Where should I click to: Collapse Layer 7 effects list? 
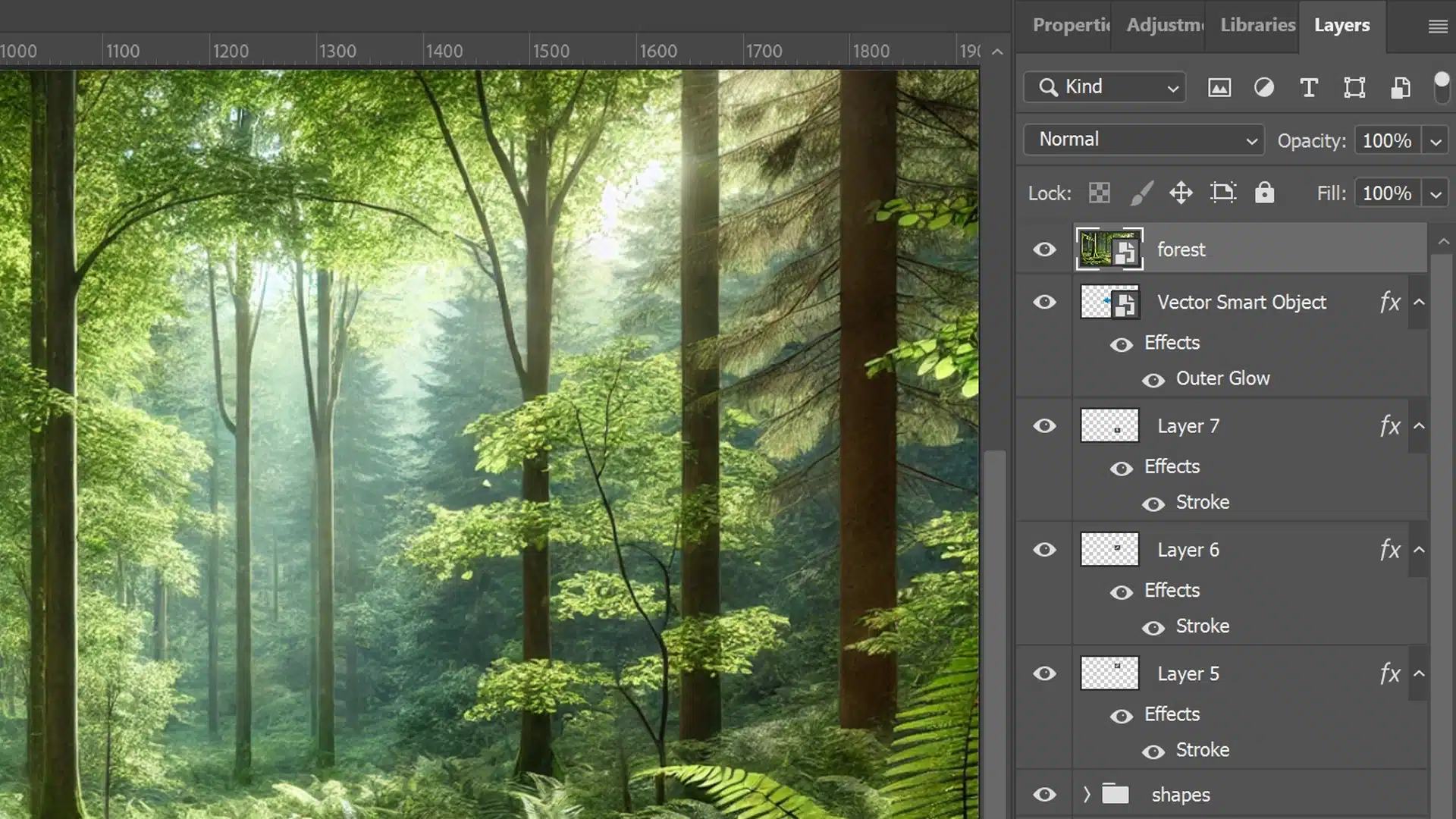pyautogui.click(x=1419, y=425)
